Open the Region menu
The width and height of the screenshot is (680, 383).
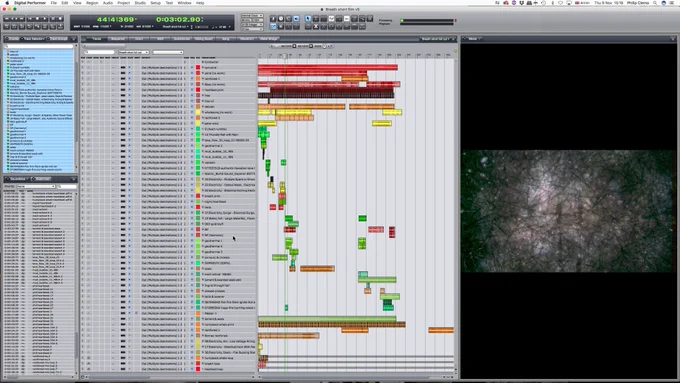pyautogui.click(x=92, y=3)
